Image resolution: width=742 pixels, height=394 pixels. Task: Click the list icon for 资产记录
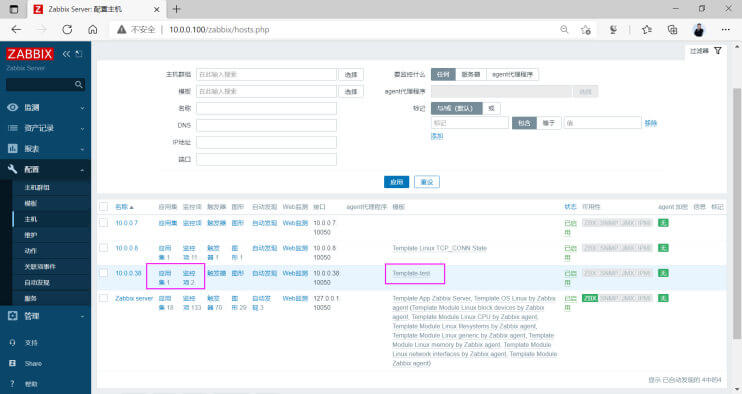click(13, 128)
